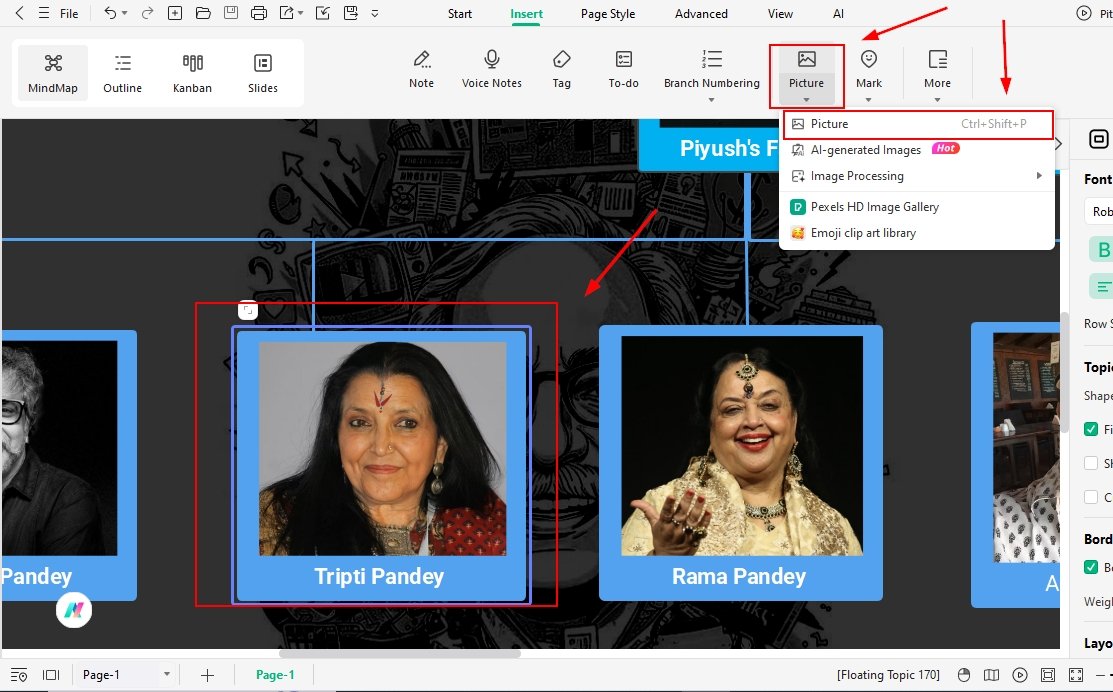Open a file via the folder icon
Viewport: 1113px width, 692px height.
(x=203, y=13)
